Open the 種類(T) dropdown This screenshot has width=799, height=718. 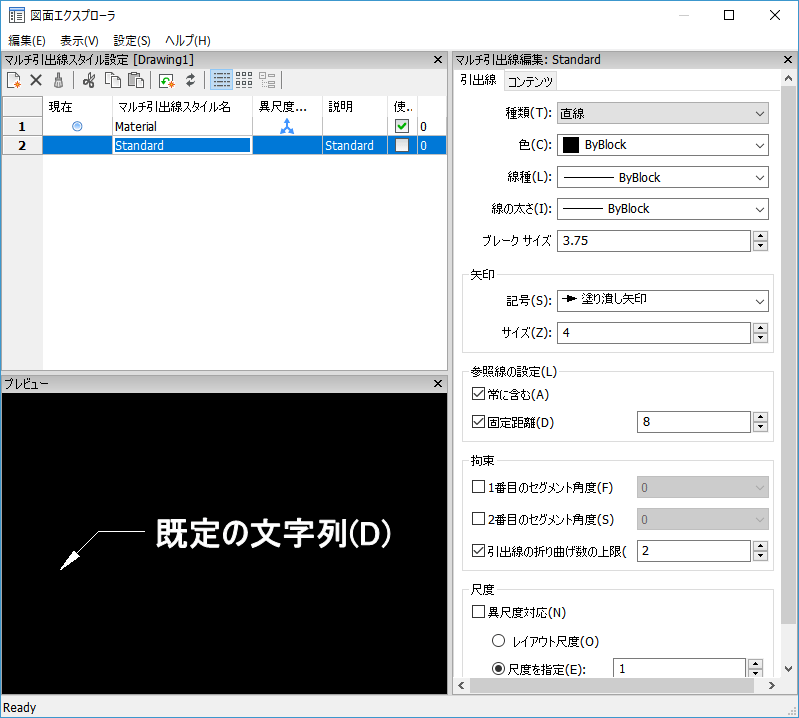662,113
